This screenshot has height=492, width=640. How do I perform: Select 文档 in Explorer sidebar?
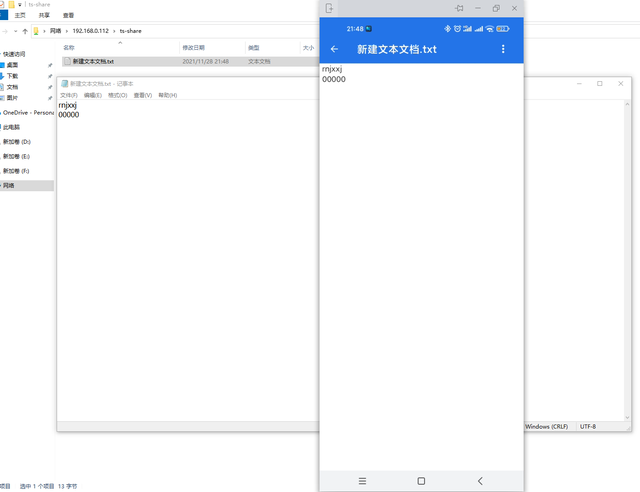pyautogui.click(x=12, y=87)
